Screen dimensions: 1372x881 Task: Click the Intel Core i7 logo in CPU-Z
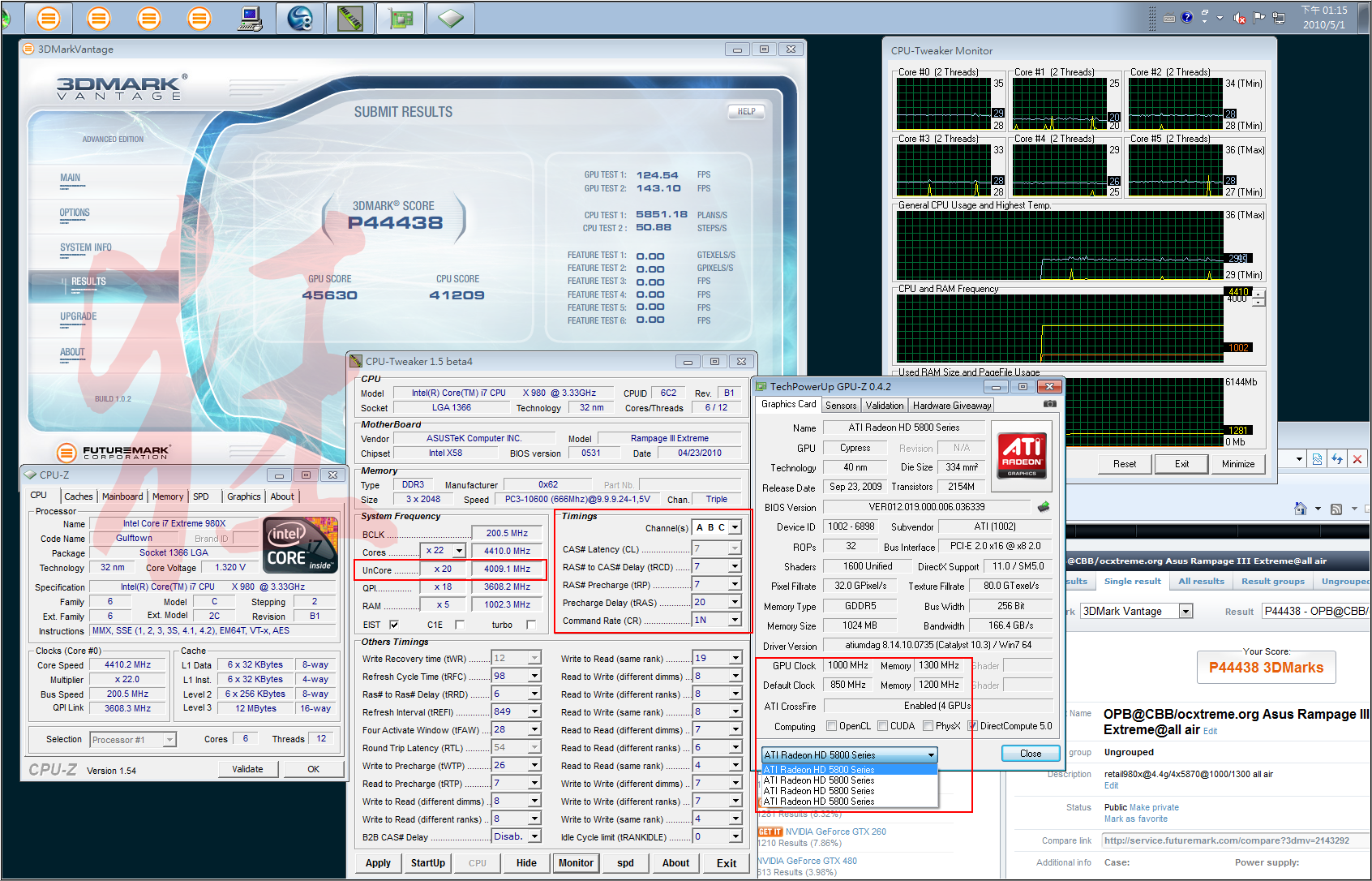click(302, 544)
